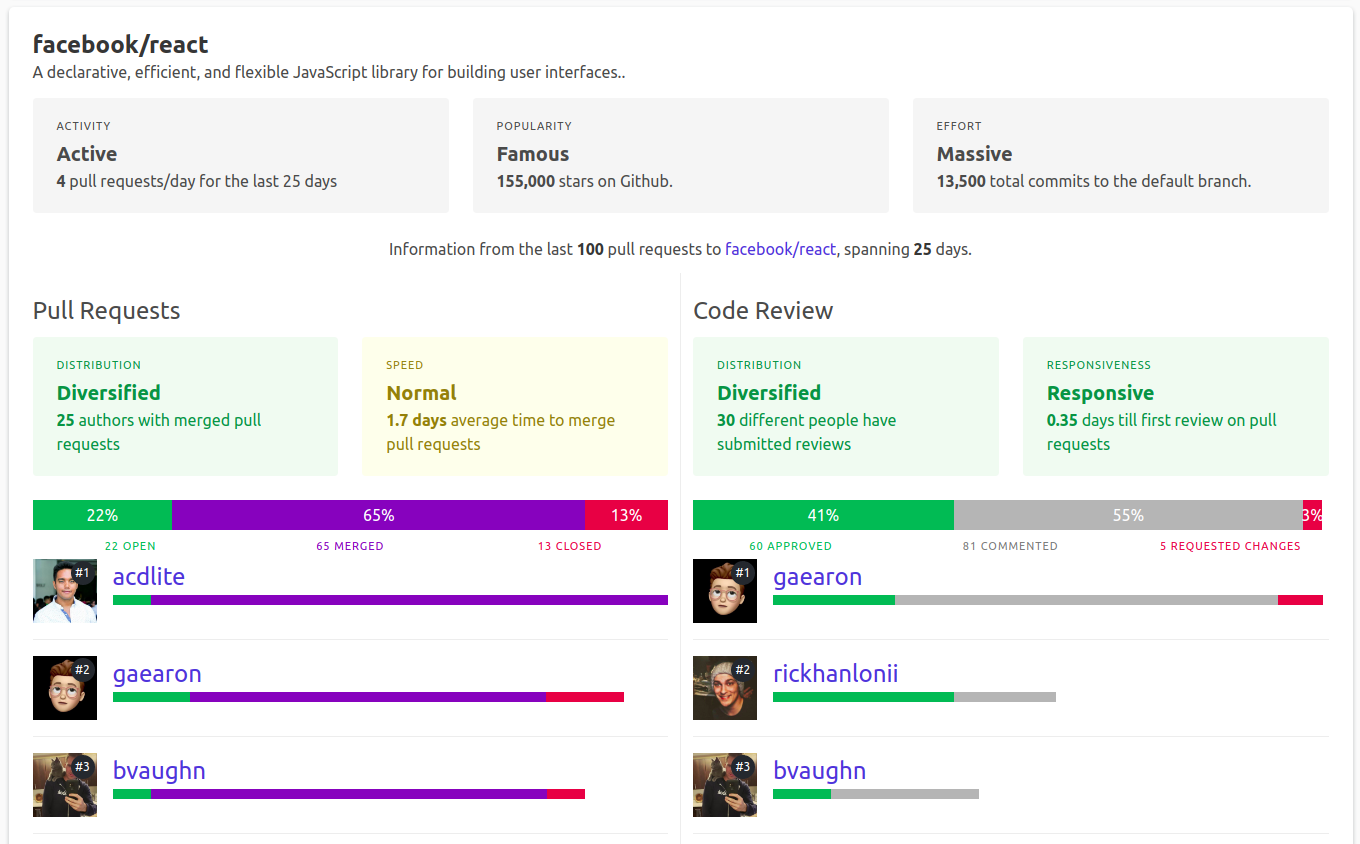This screenshot has width=1360, height=844.
Task: Open rickhanlonii's name link
Action: pyautogui.click(x=835, y=674)
